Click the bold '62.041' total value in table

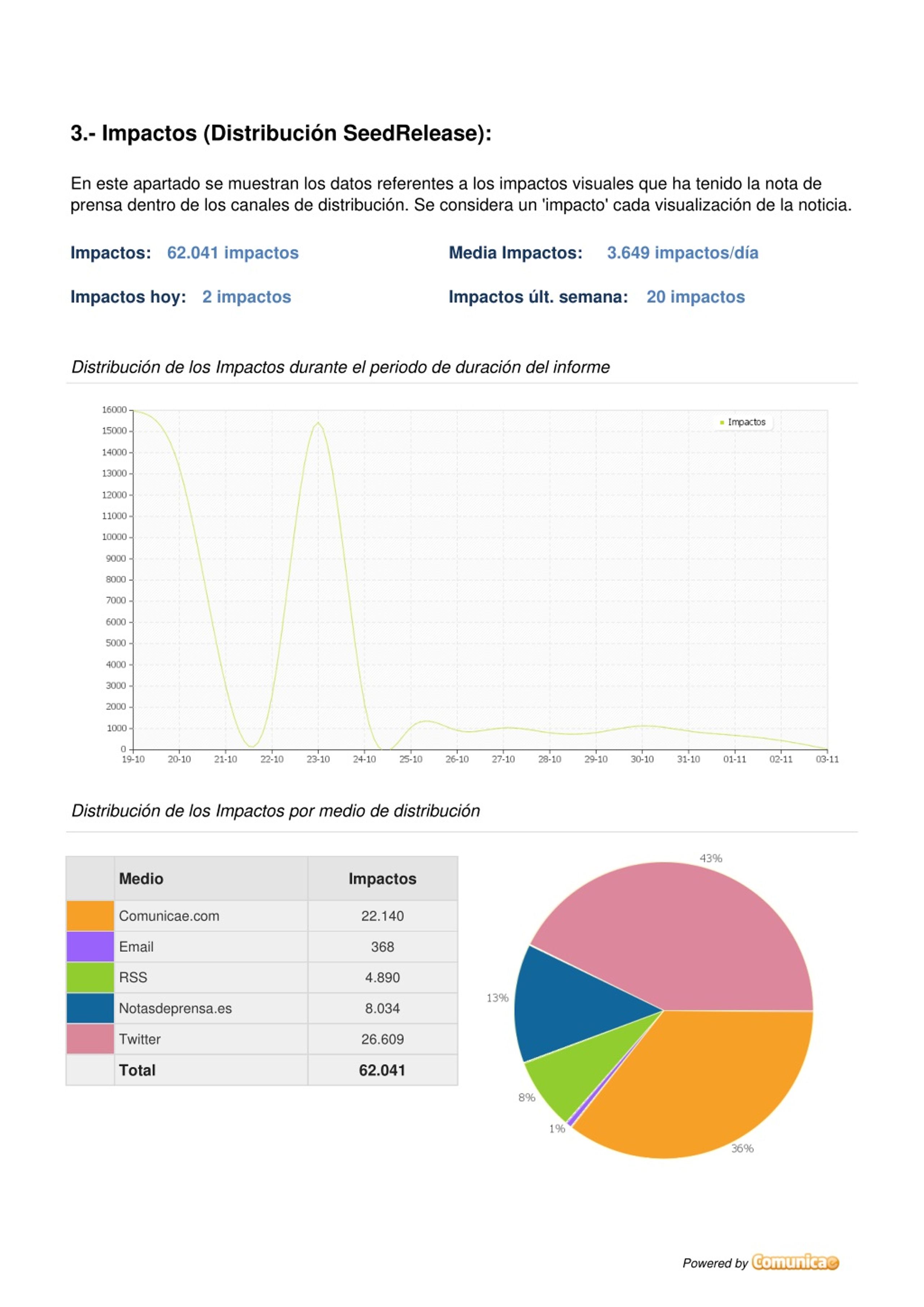[382, 1070]
